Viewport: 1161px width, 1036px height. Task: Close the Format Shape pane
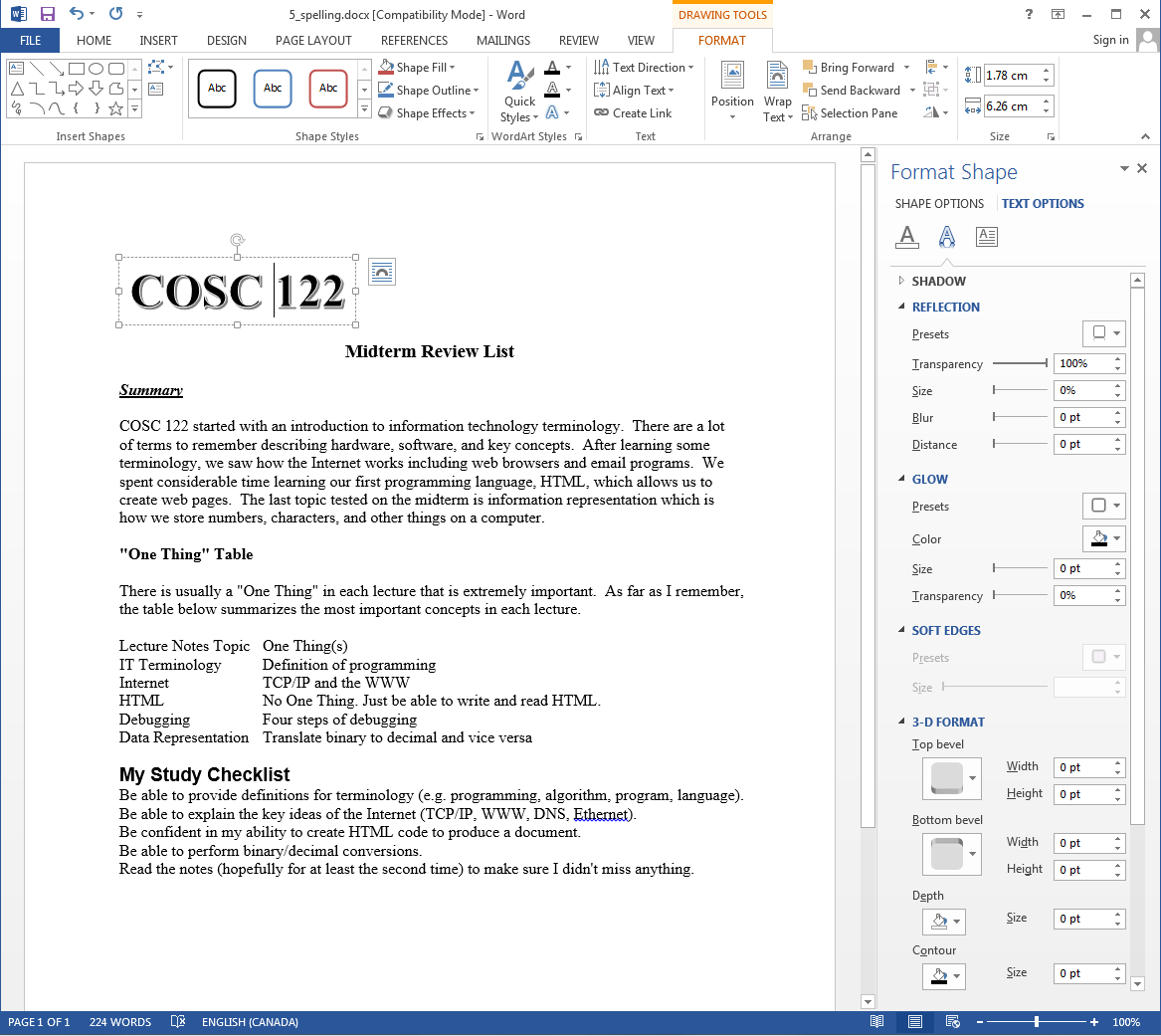[1142, 169]
